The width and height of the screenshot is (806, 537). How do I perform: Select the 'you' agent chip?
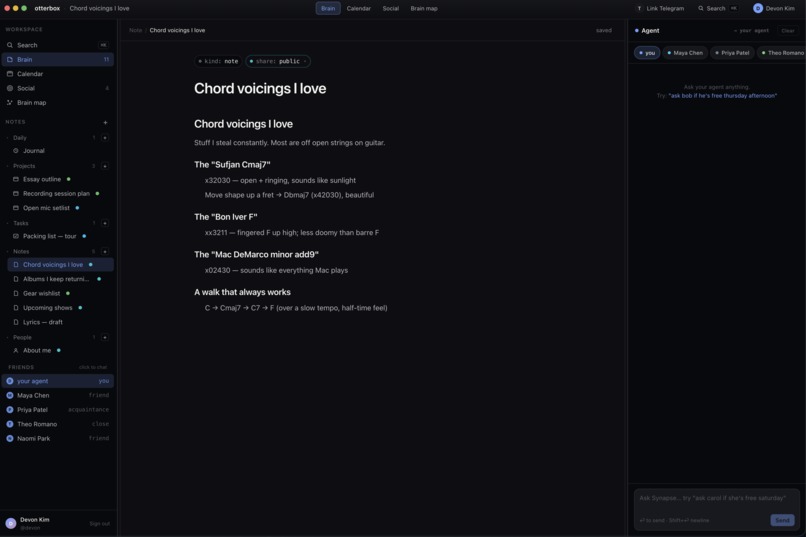(x=647, y=53)
